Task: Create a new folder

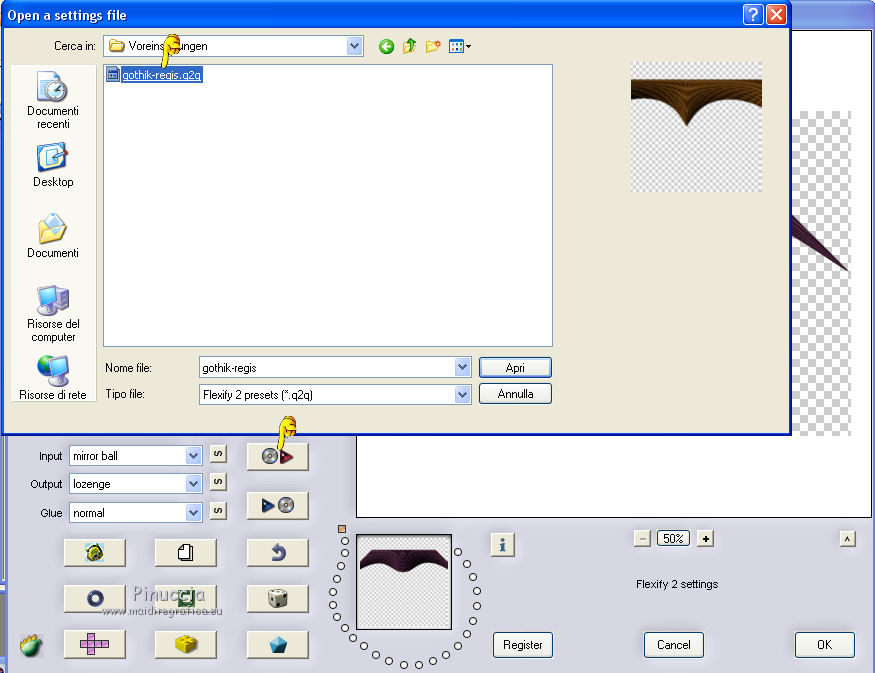Action: tap(433, 46)
